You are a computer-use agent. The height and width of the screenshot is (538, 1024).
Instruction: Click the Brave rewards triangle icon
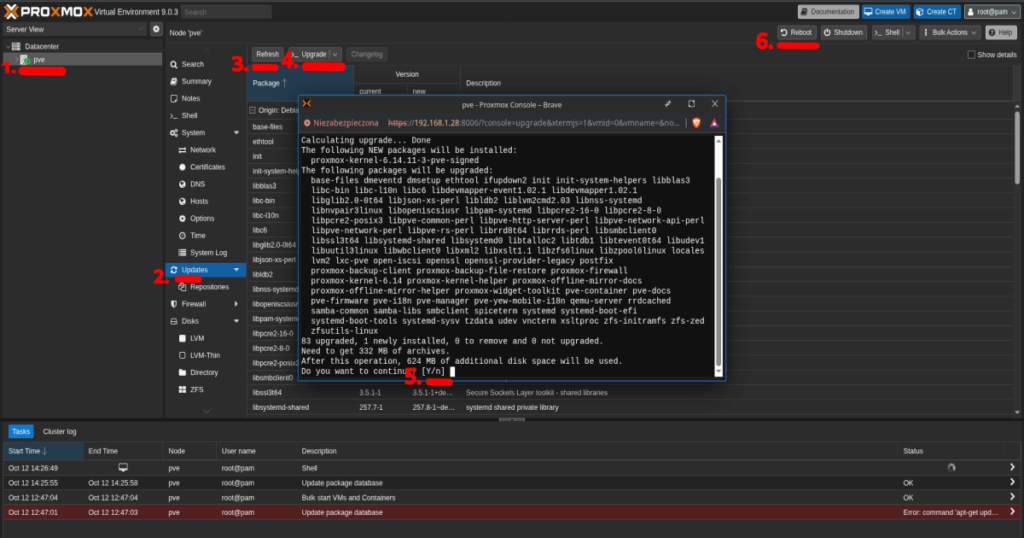[714, 123]
